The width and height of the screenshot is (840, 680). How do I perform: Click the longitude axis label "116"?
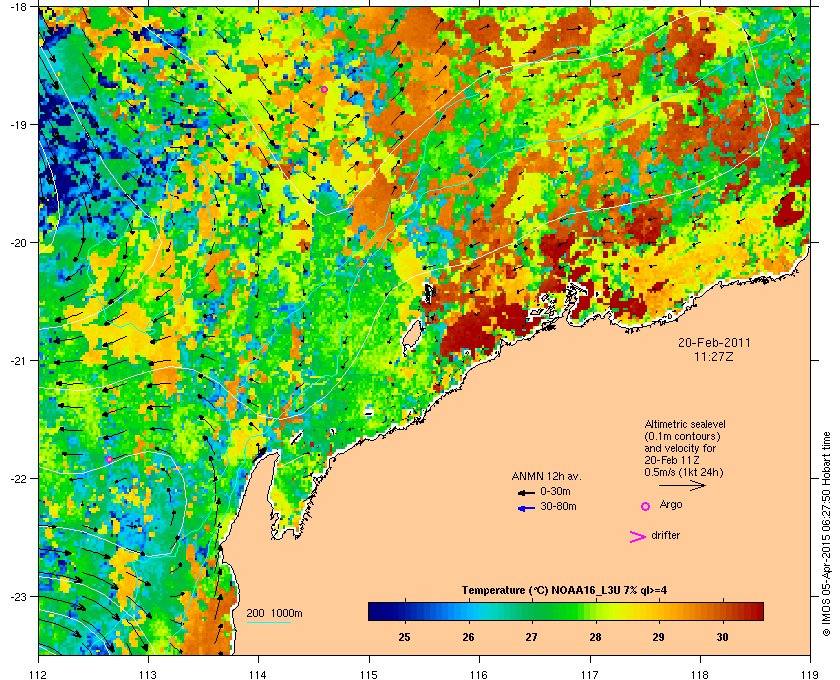479,674
